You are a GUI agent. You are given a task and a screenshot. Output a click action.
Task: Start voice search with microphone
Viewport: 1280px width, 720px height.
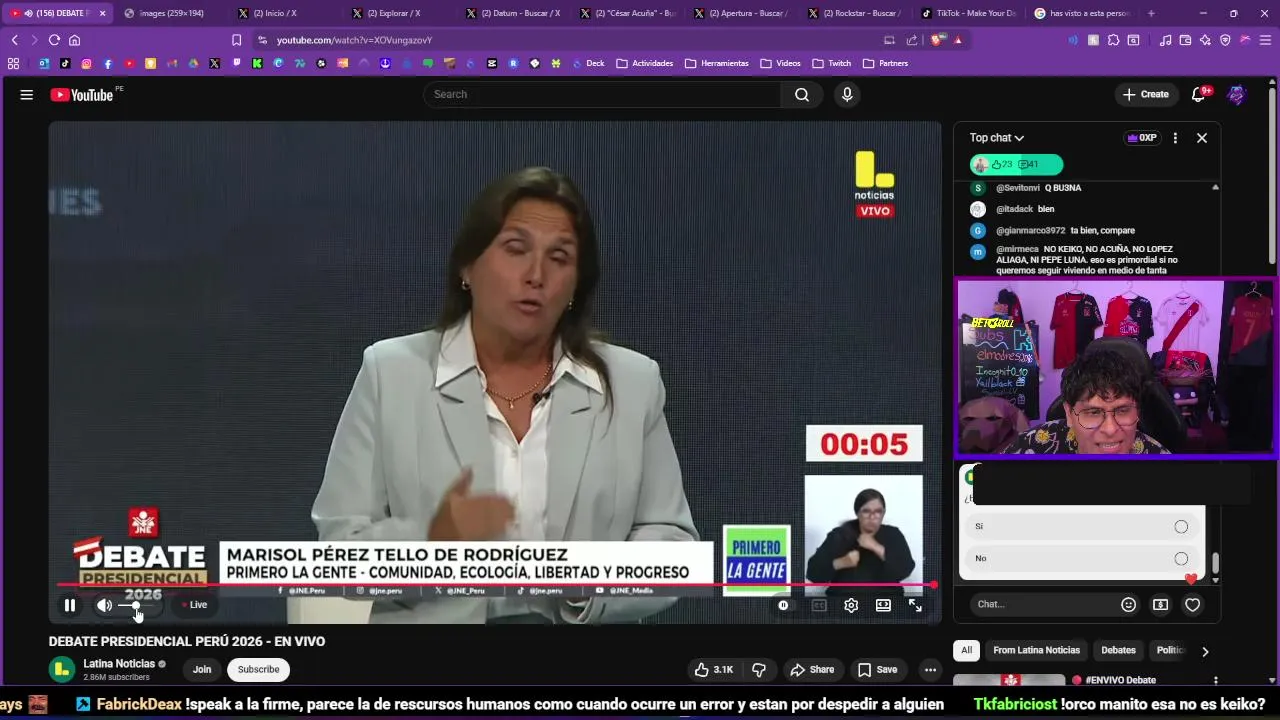pos(847,94)
